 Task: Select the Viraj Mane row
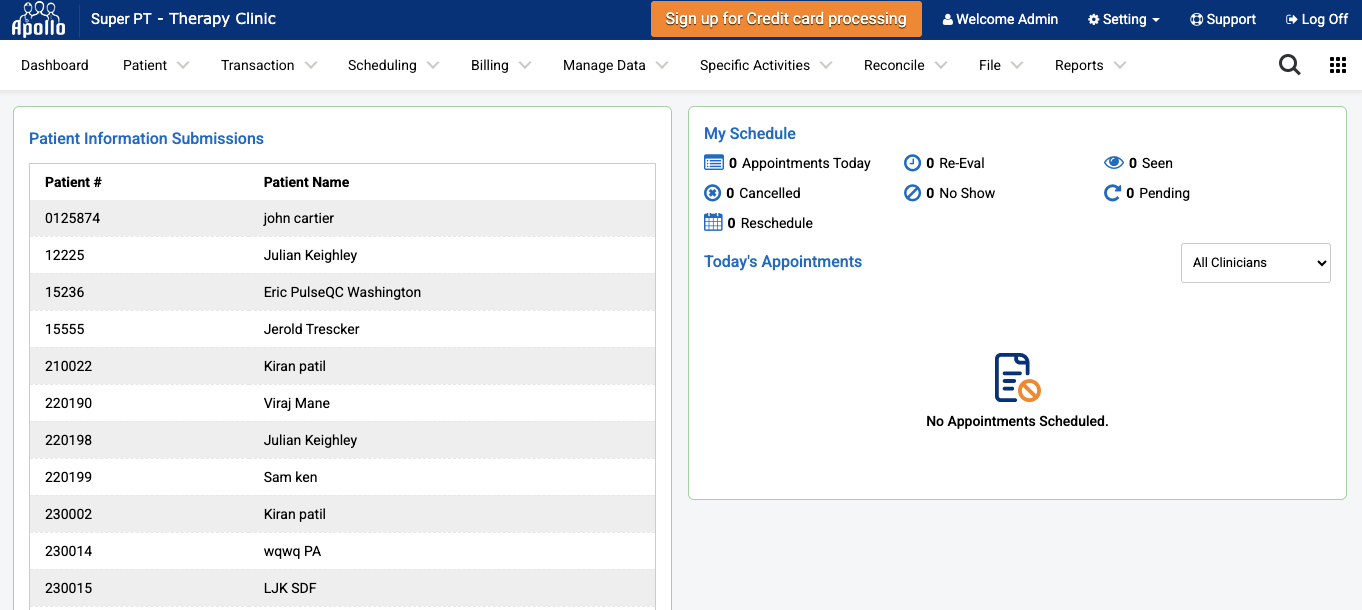click(x=343, y=403)
